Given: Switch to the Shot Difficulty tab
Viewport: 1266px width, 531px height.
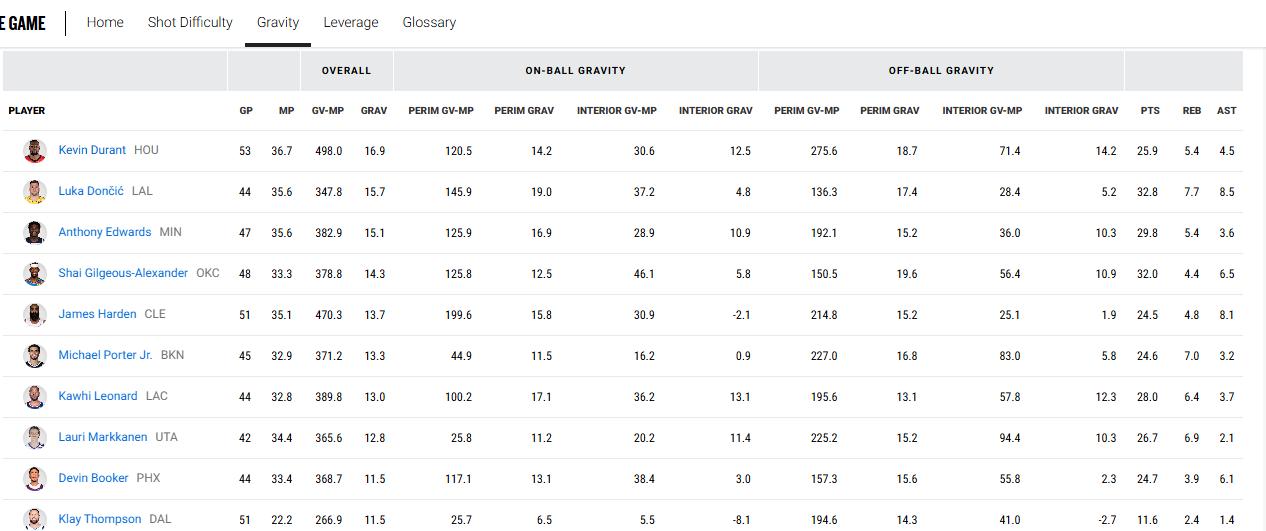Looking at the screenshot, I should 190,22.
